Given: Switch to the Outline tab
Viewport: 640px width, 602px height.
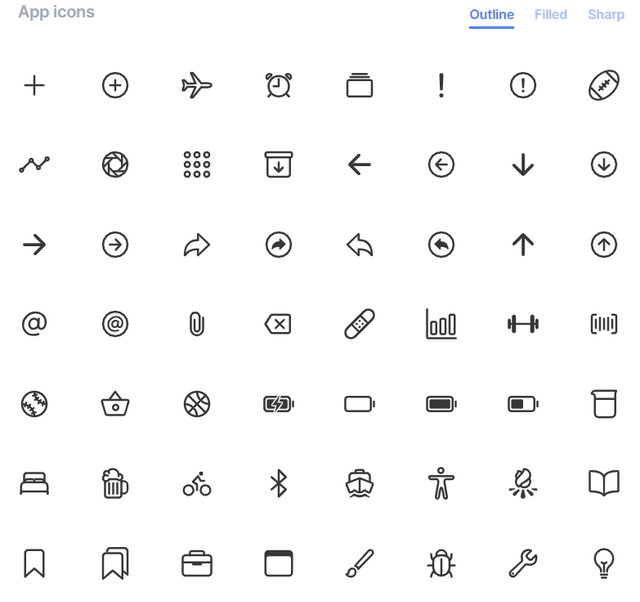Looking at the screenshot, I should [491, 15].
